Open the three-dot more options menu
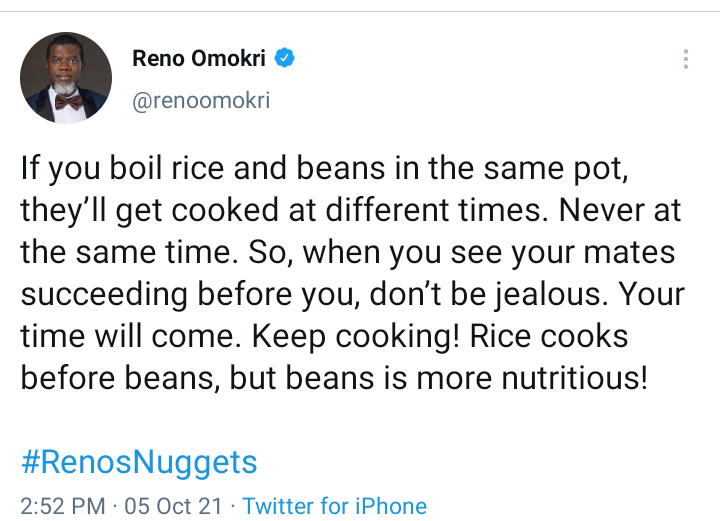720x521 pixels. point(686,59)
